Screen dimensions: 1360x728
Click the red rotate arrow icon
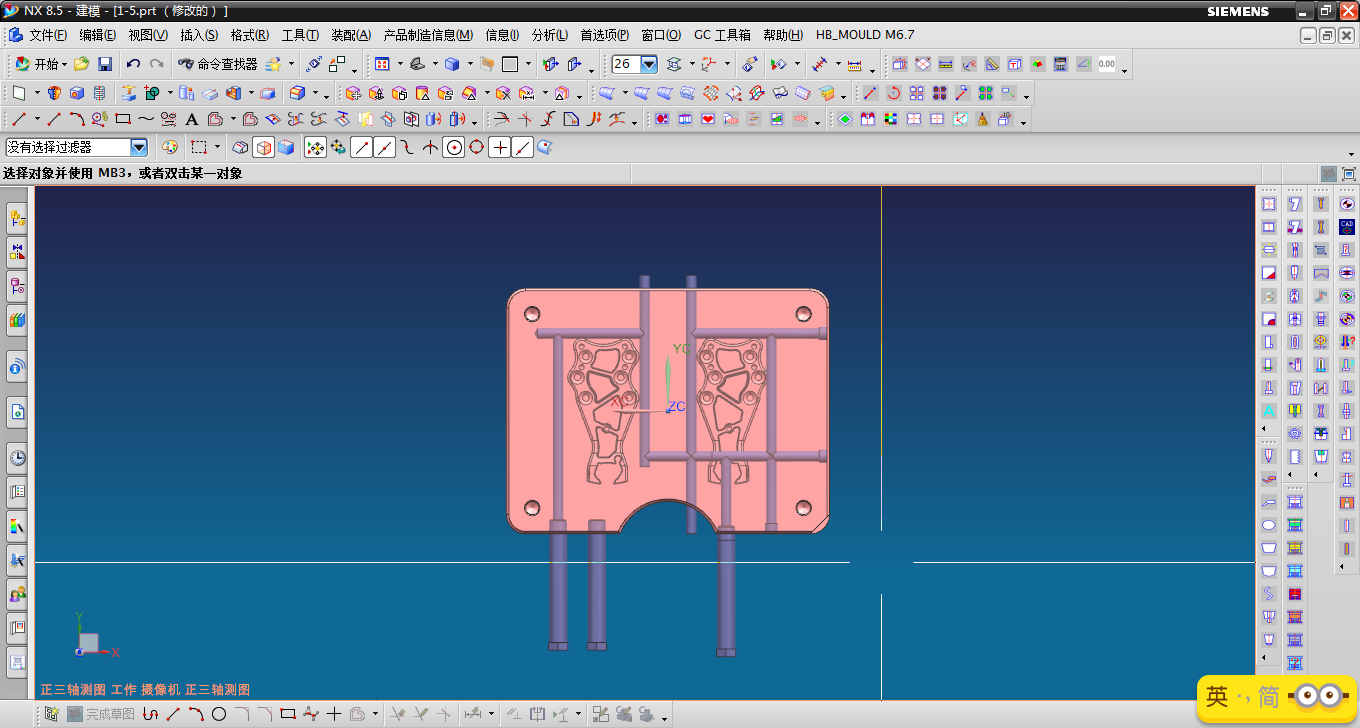tap(894, 92)
